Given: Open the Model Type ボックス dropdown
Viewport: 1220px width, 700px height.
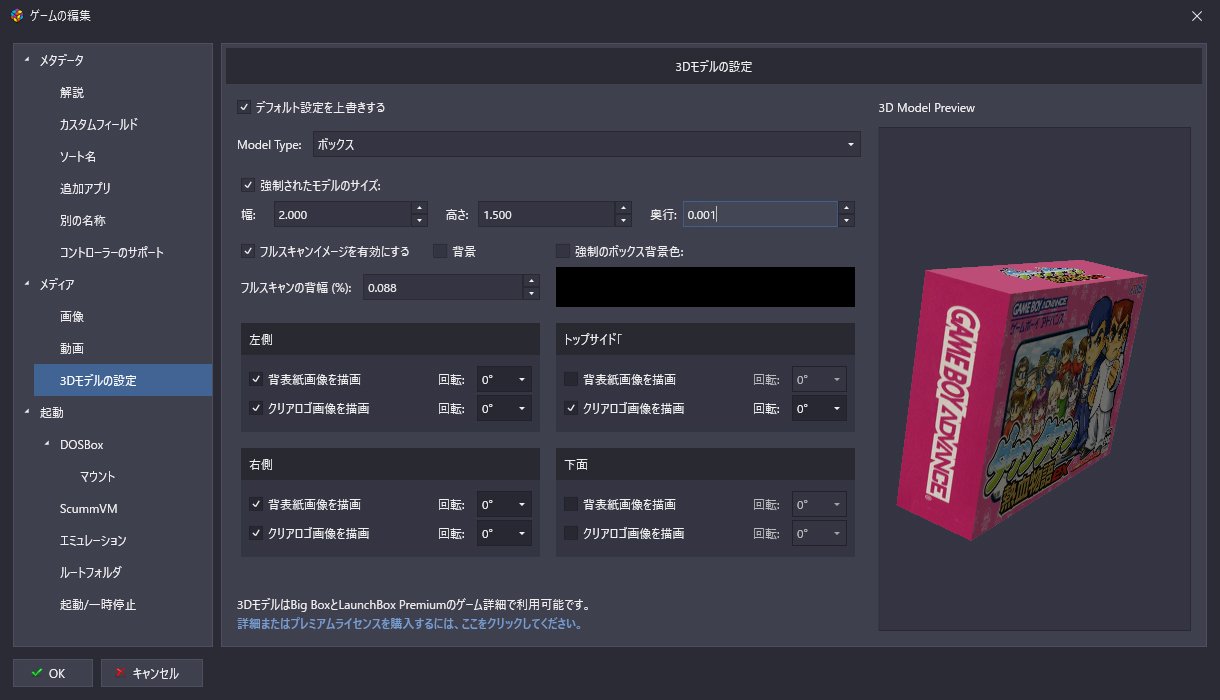Looking at the screenshot, I should [x=586, y=145].
